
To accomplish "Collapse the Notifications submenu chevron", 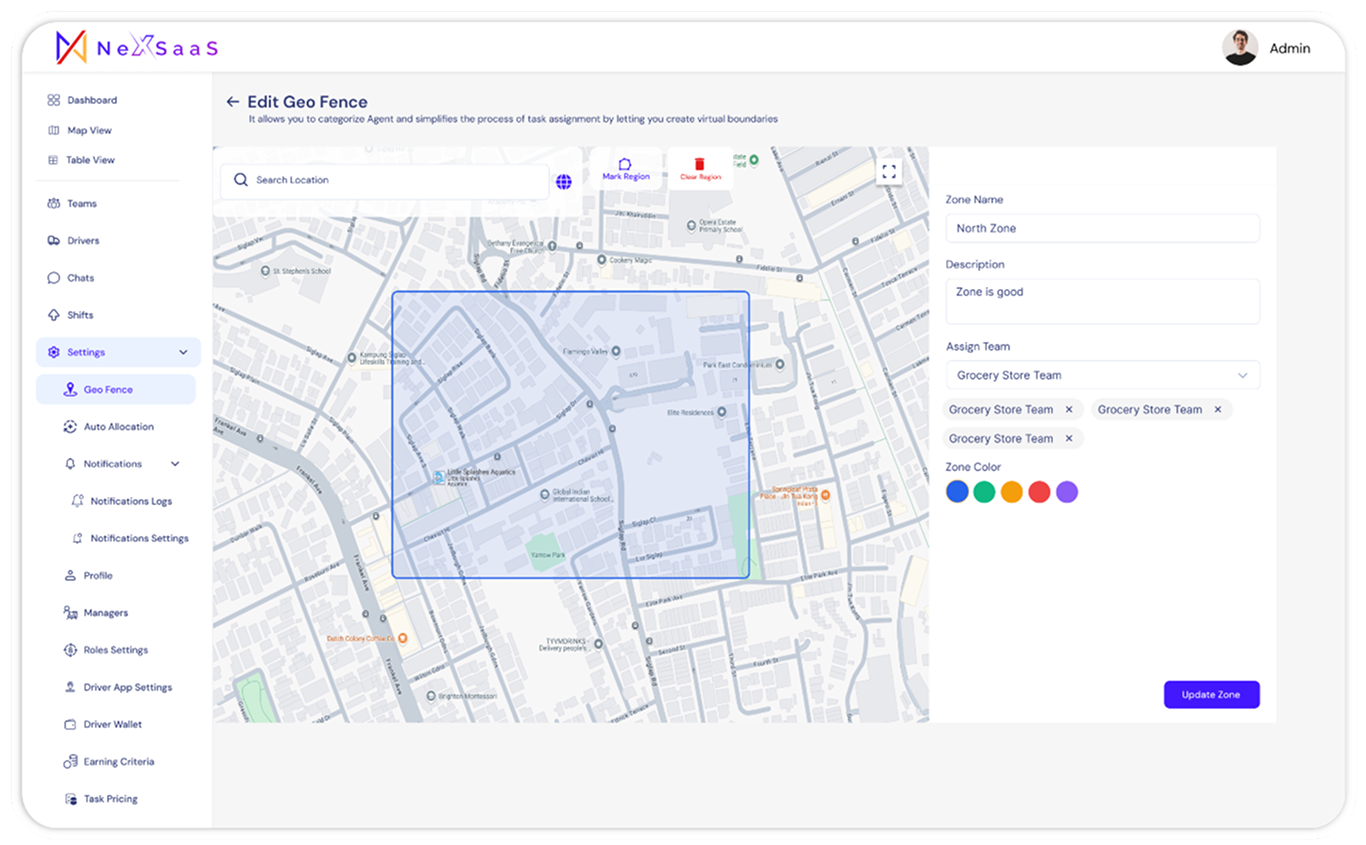I will [x=175, y=464].
